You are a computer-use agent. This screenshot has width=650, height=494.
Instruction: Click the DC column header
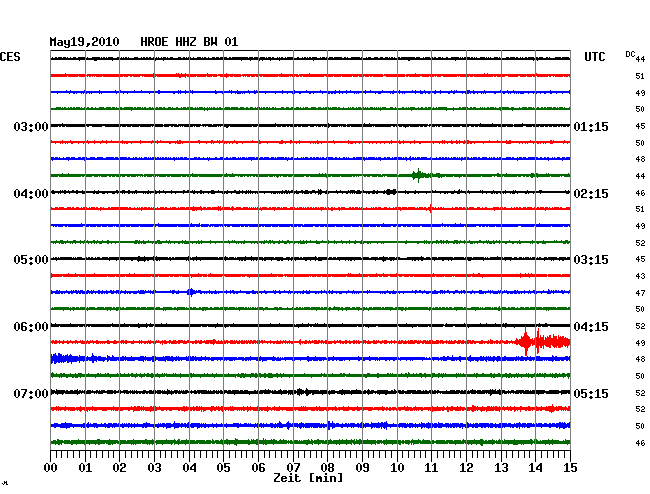click(x=630, y=54)
